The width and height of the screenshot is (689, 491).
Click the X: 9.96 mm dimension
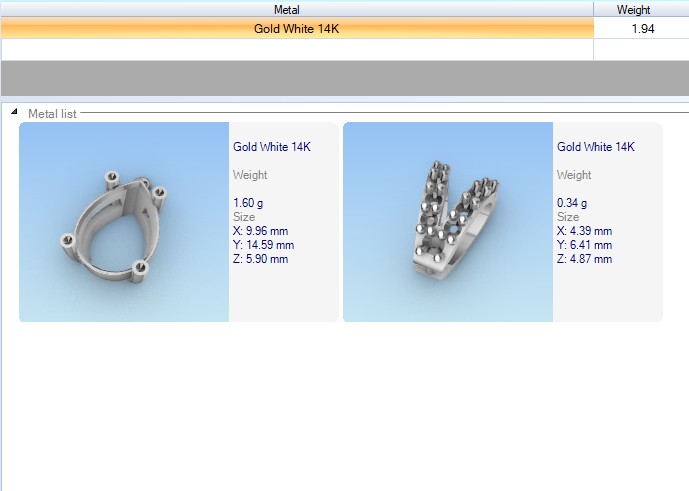click(263, 231)
